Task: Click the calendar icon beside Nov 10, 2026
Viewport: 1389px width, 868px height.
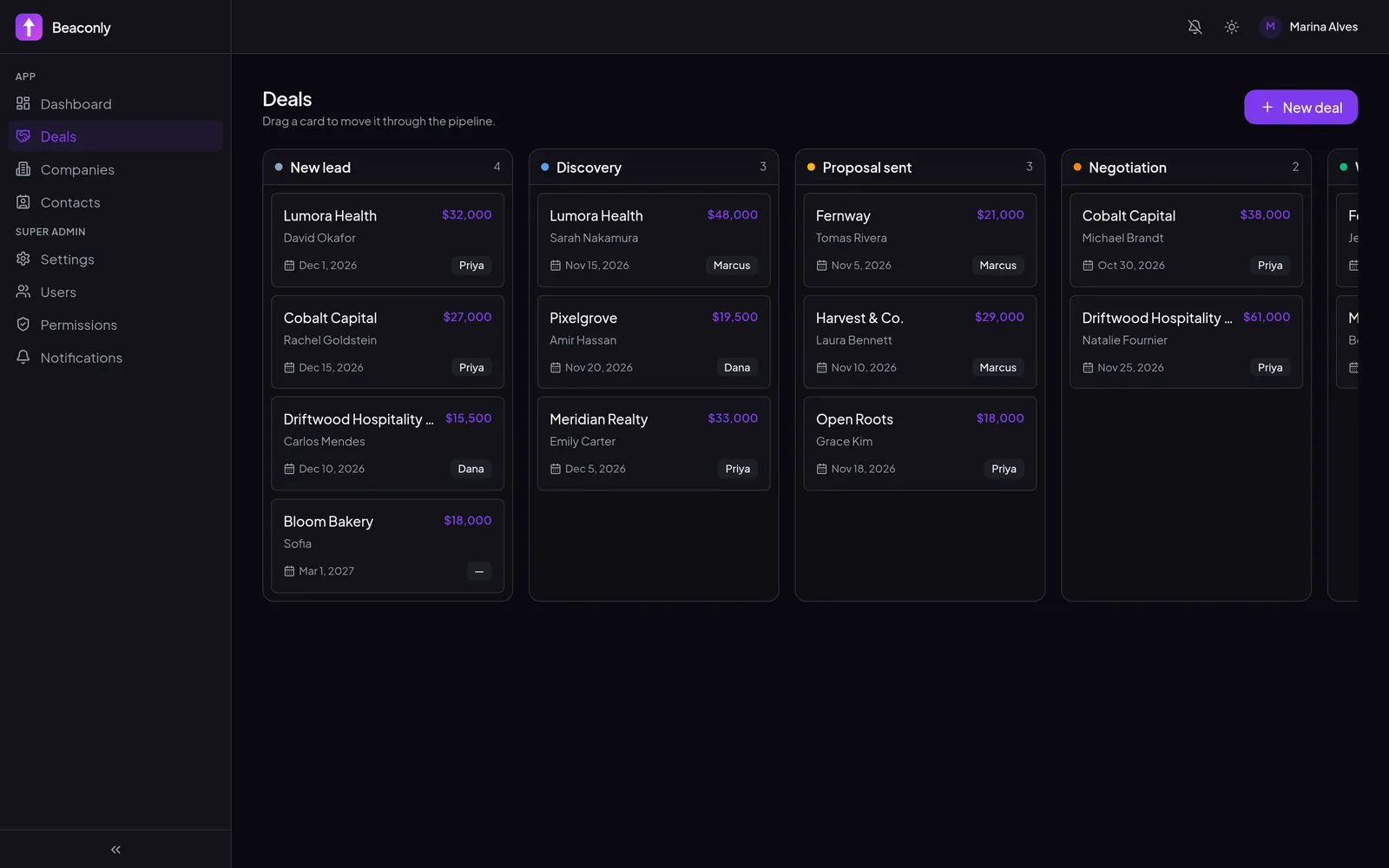Action: tap(821, 368)
